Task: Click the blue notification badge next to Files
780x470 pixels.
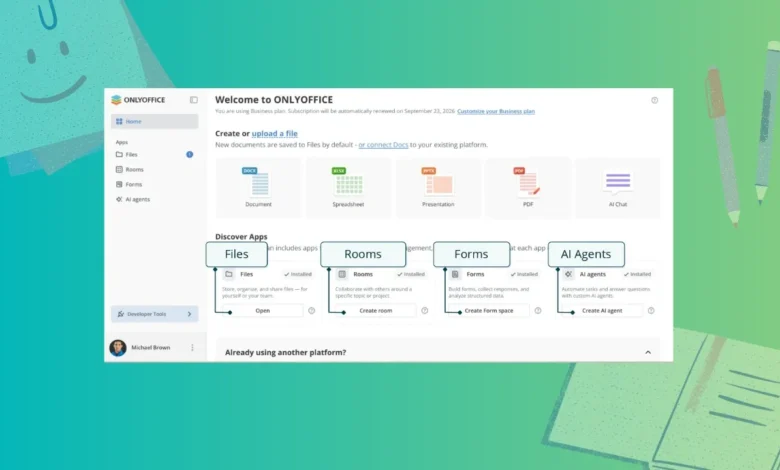Action: tap(190, 155)
